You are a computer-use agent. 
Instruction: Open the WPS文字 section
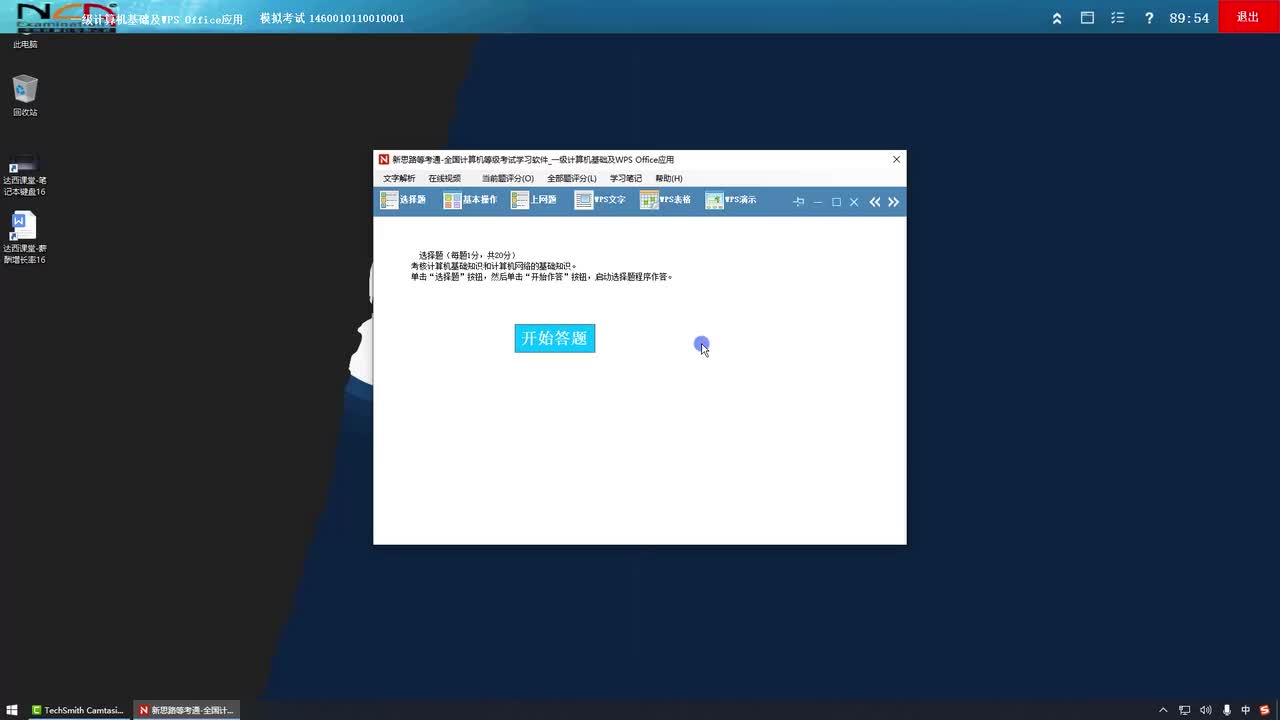point(600,200)
